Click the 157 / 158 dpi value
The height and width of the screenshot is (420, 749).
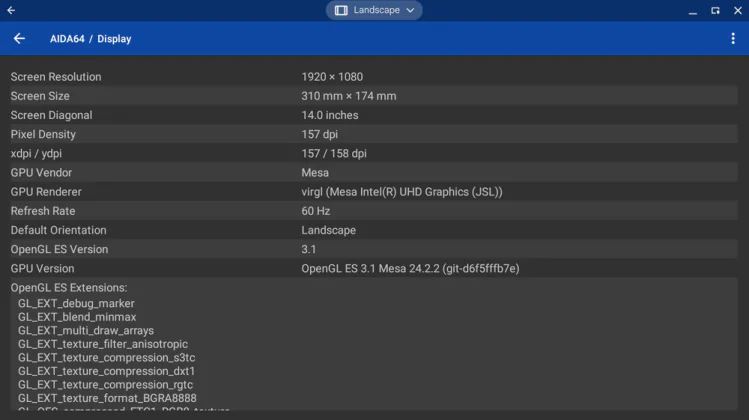click(334, 153)
